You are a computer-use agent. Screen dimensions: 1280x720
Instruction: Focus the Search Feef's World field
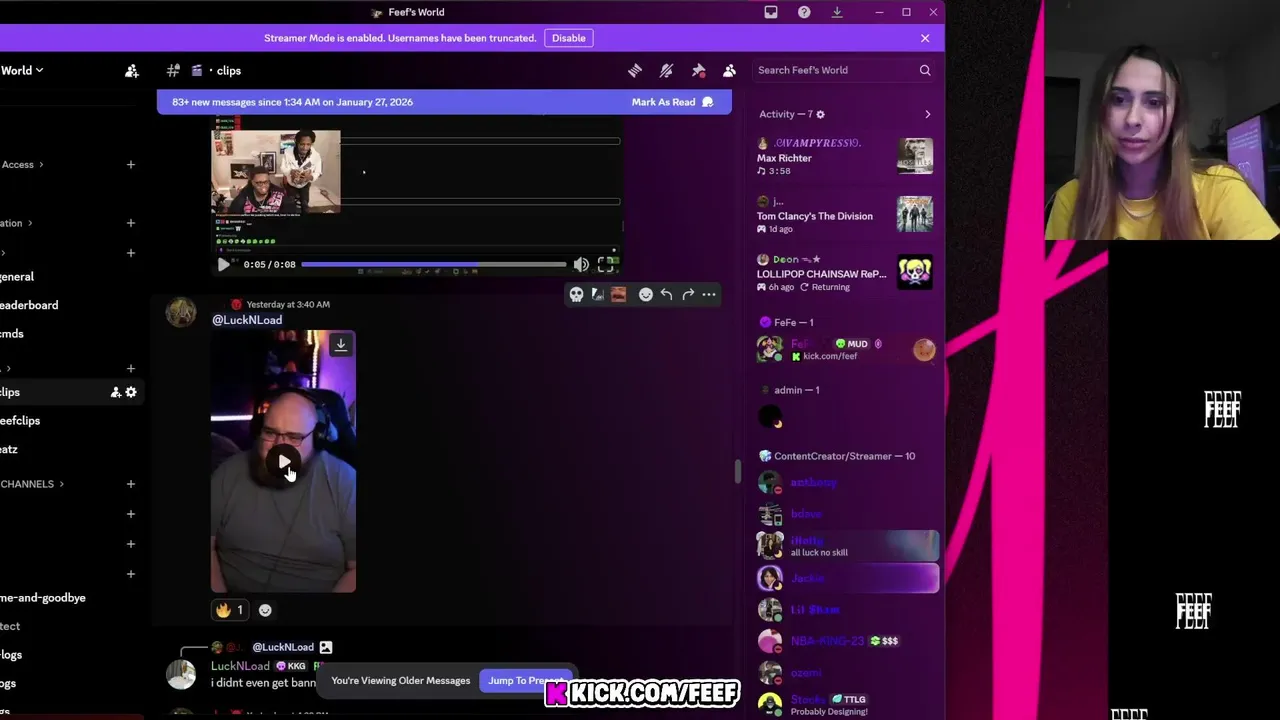(844, 70)
